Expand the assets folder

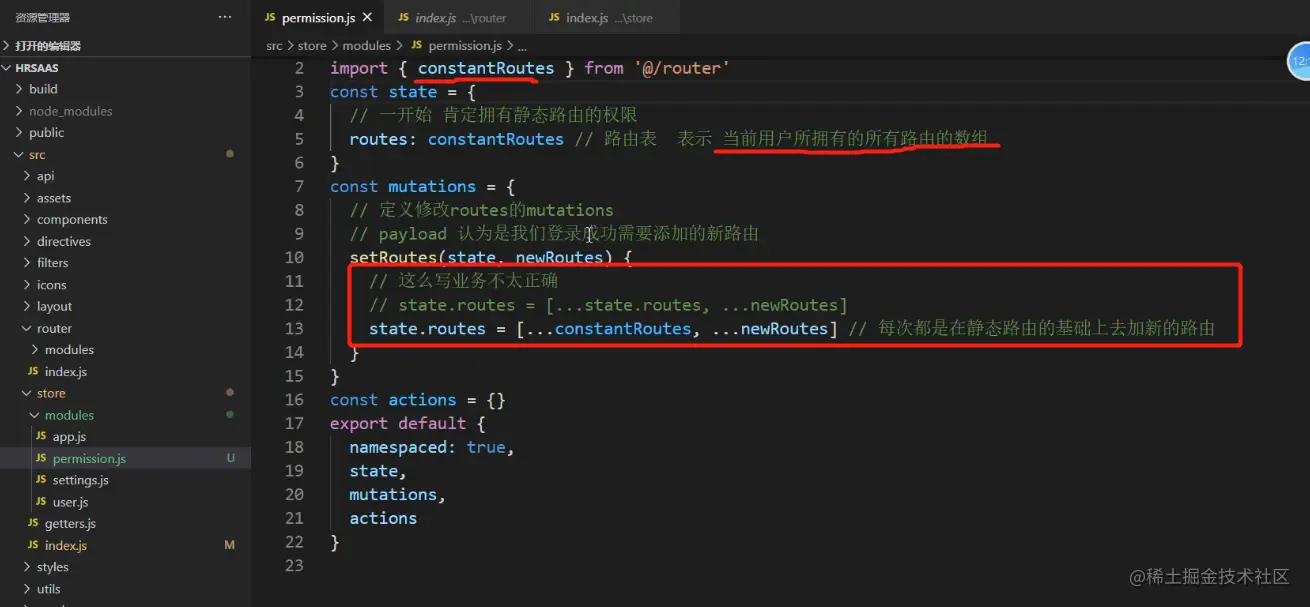(125, 198)
